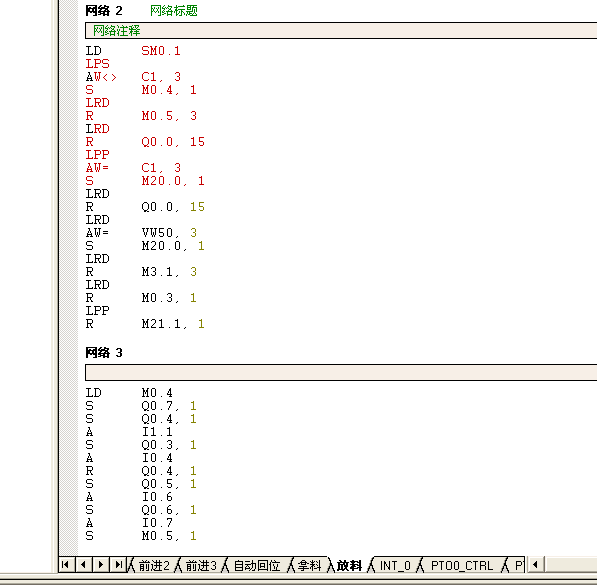Viewport: 597px width, 586px height.
Task: Click the red M20.0, 1 operand
Action: pos(173,180)
